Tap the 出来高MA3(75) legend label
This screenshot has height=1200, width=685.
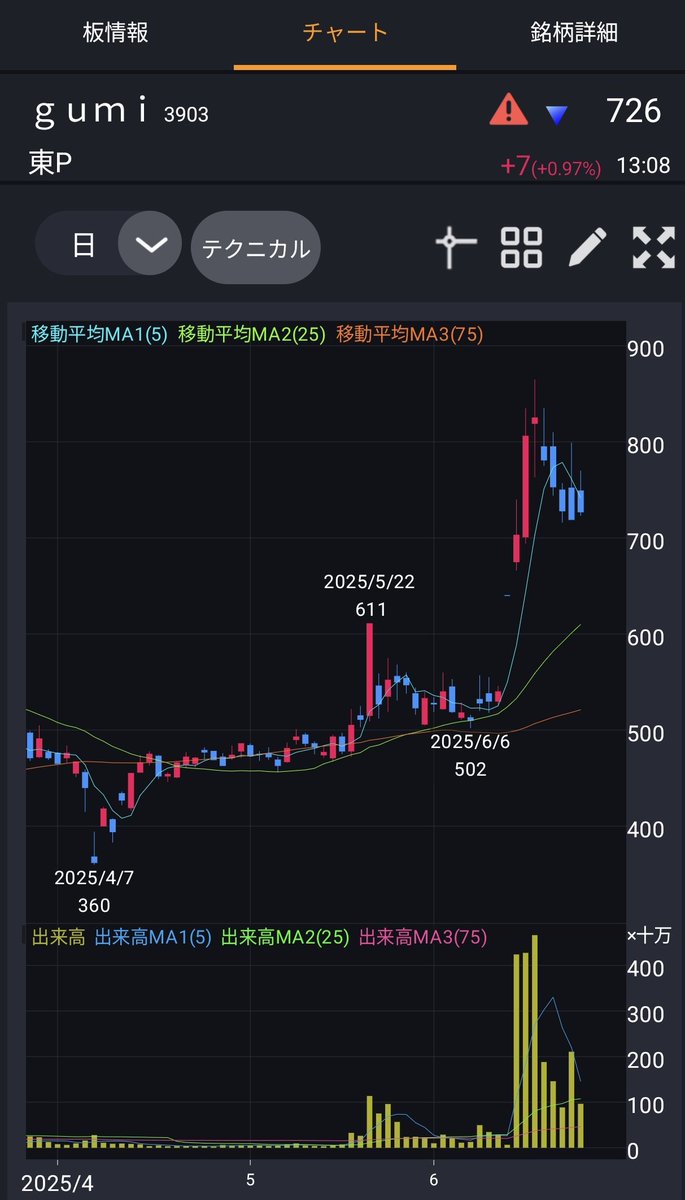422,937
